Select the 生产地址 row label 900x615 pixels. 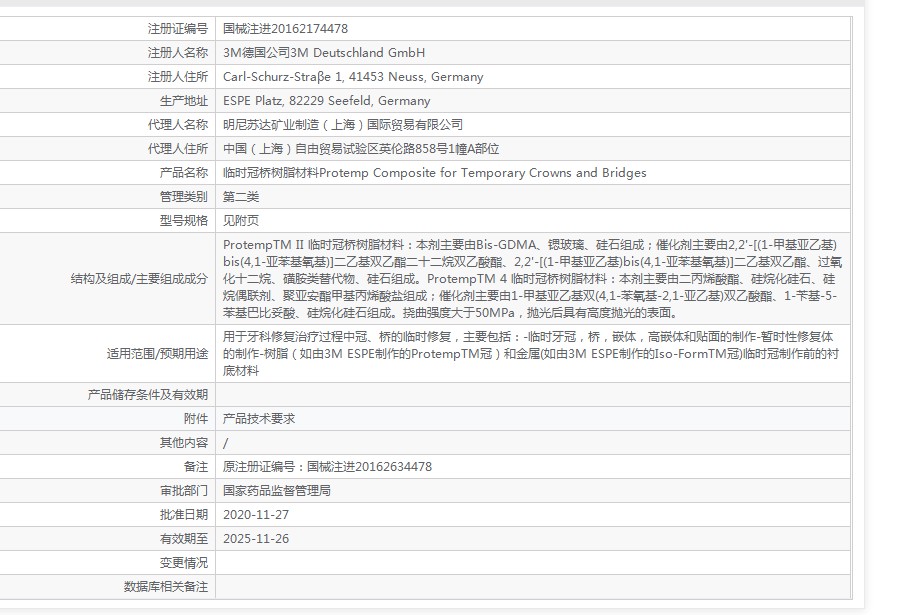pyautogui.click(x=191, y=101)
